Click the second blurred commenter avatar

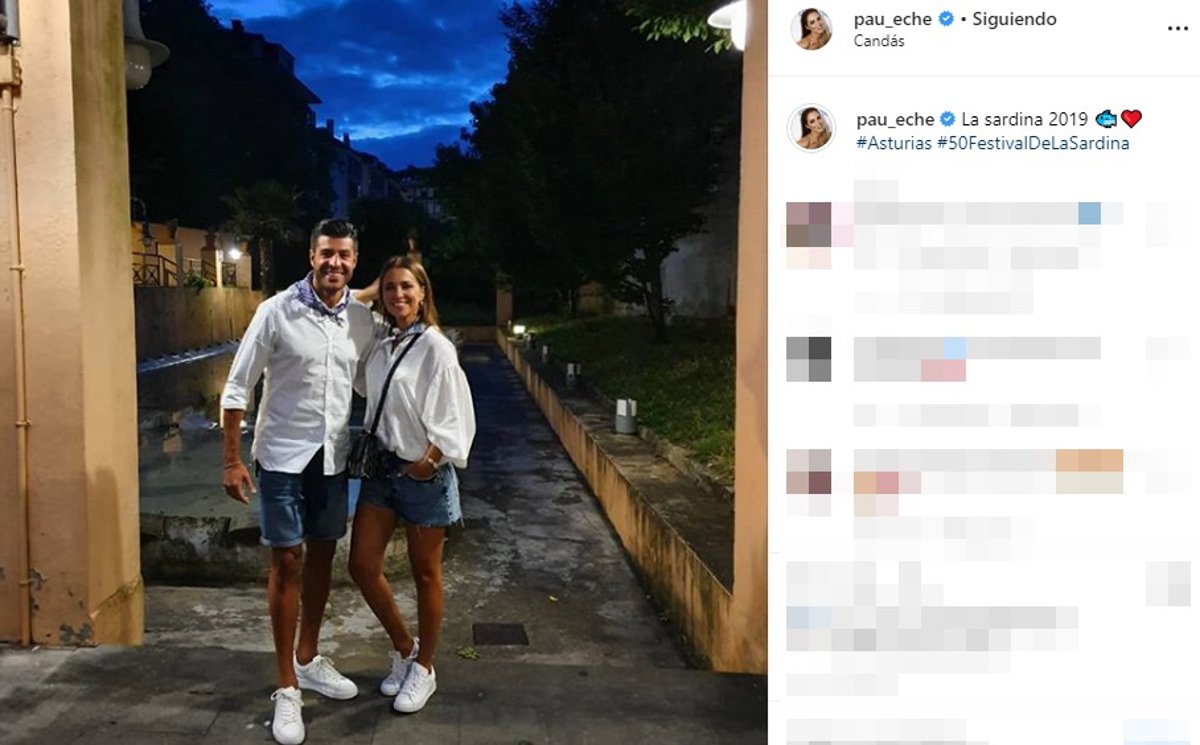pyautogui.click(x=809, y=359)
